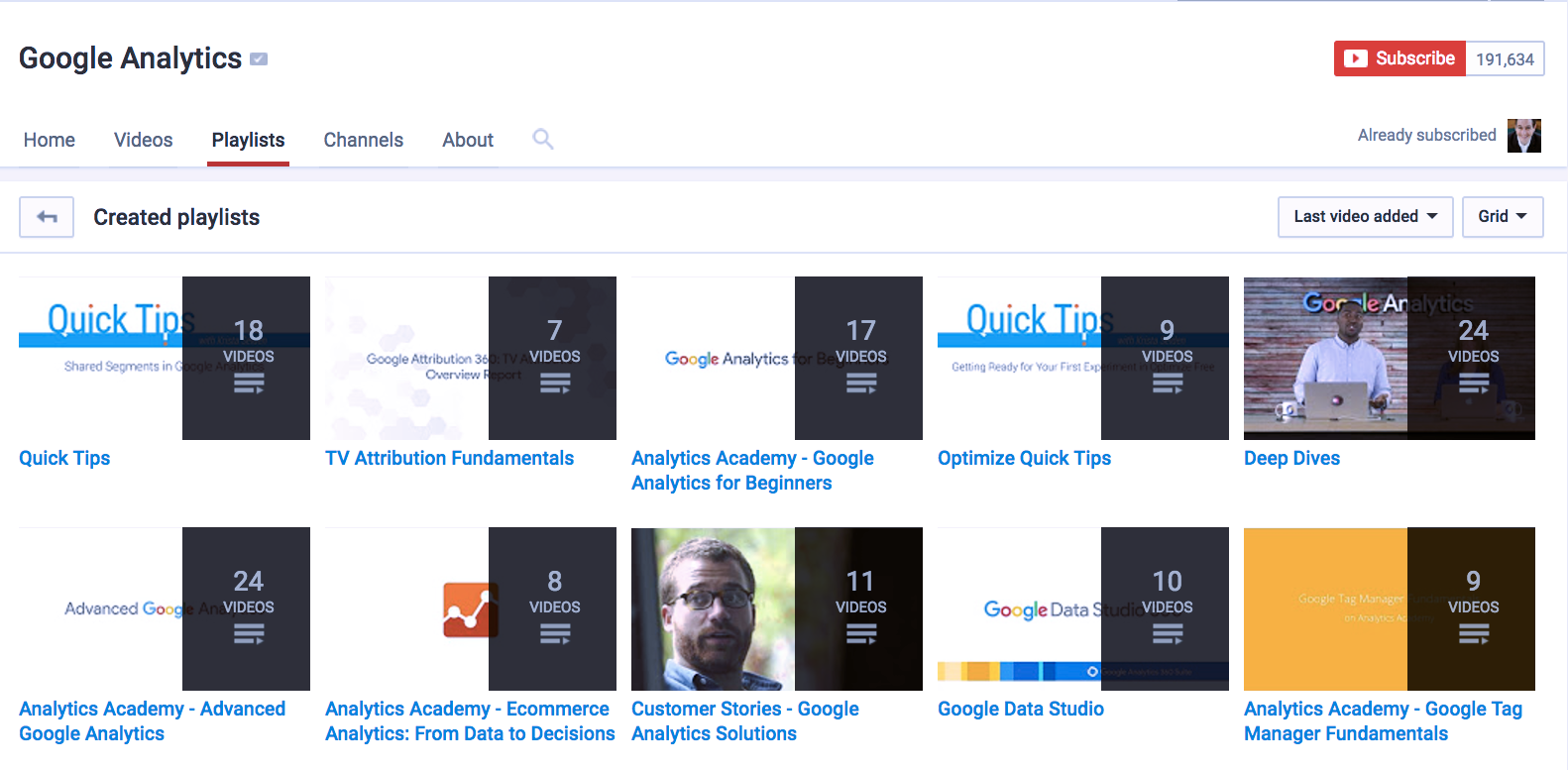Switch to the Videos tab

click(144, 140)
